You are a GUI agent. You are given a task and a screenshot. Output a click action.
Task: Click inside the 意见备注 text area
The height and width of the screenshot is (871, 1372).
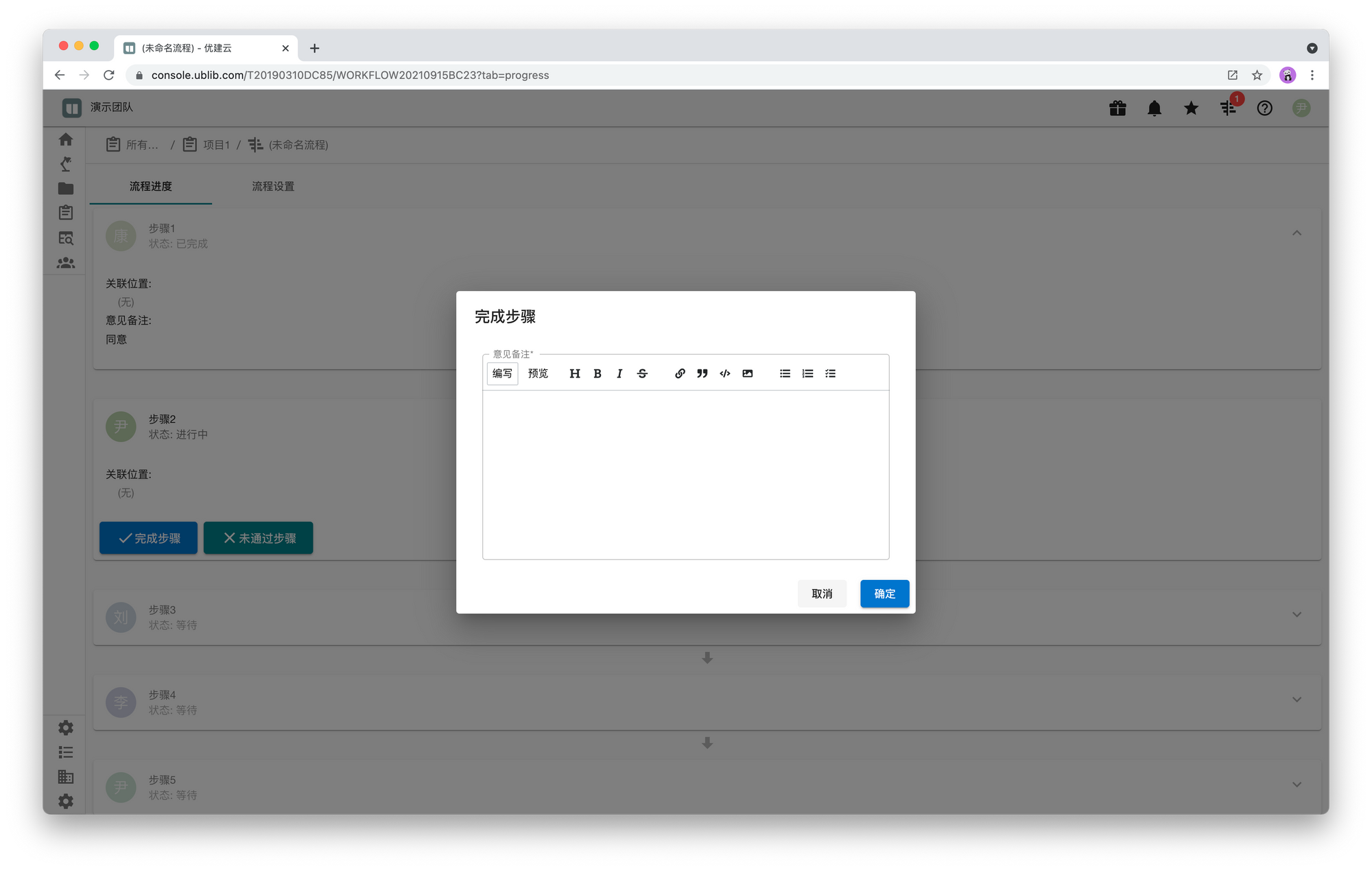(x=685, y=474)
